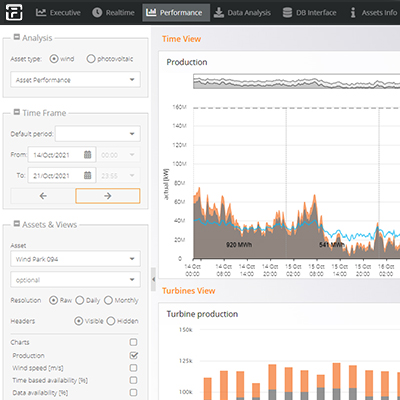Screen dimensions: 400x400
Task: Open the Asset Performance dropdown
Action: pyautogui.click(x=75, y=80)
